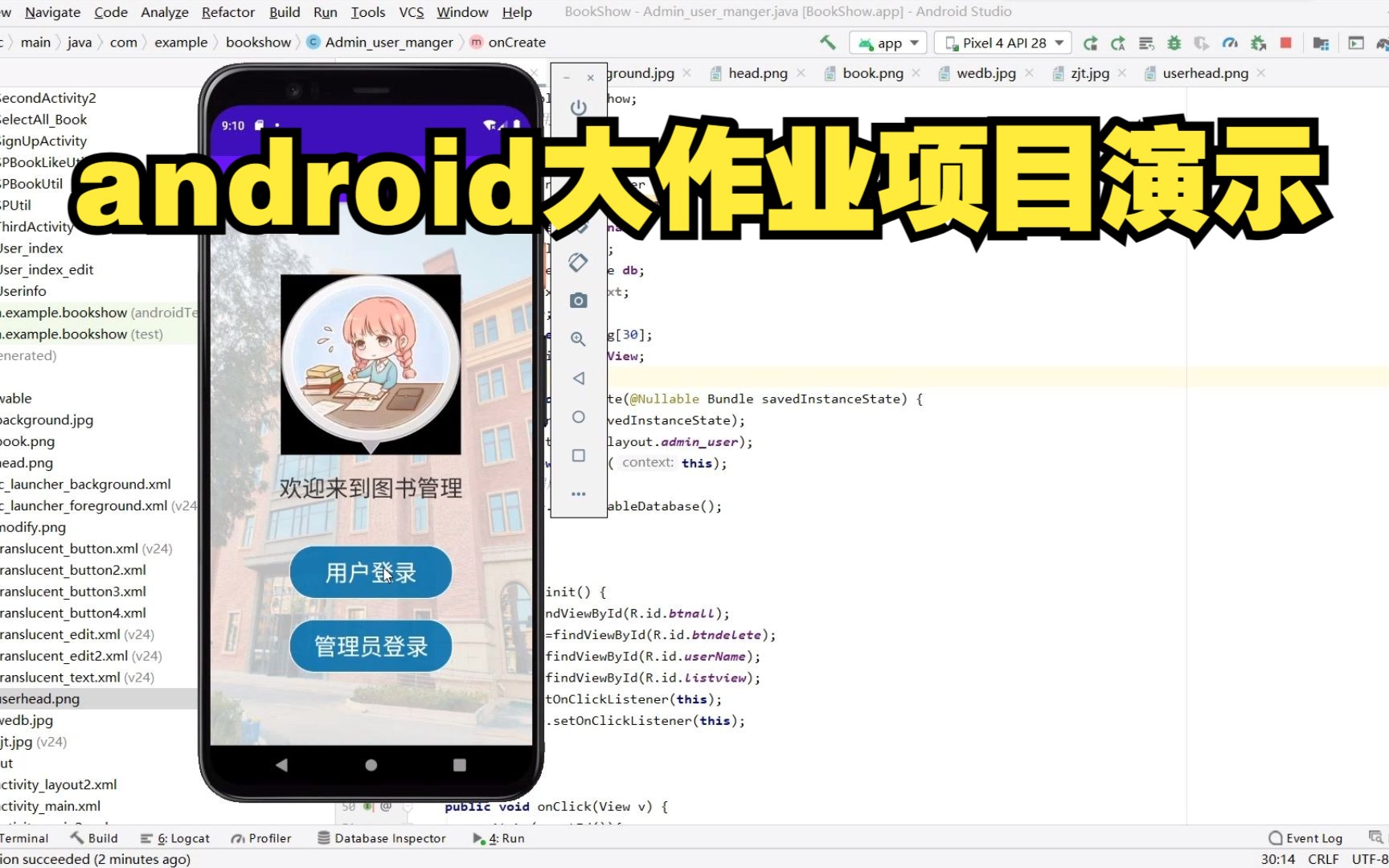Open the 4: Run tool window

click(499, 838)
